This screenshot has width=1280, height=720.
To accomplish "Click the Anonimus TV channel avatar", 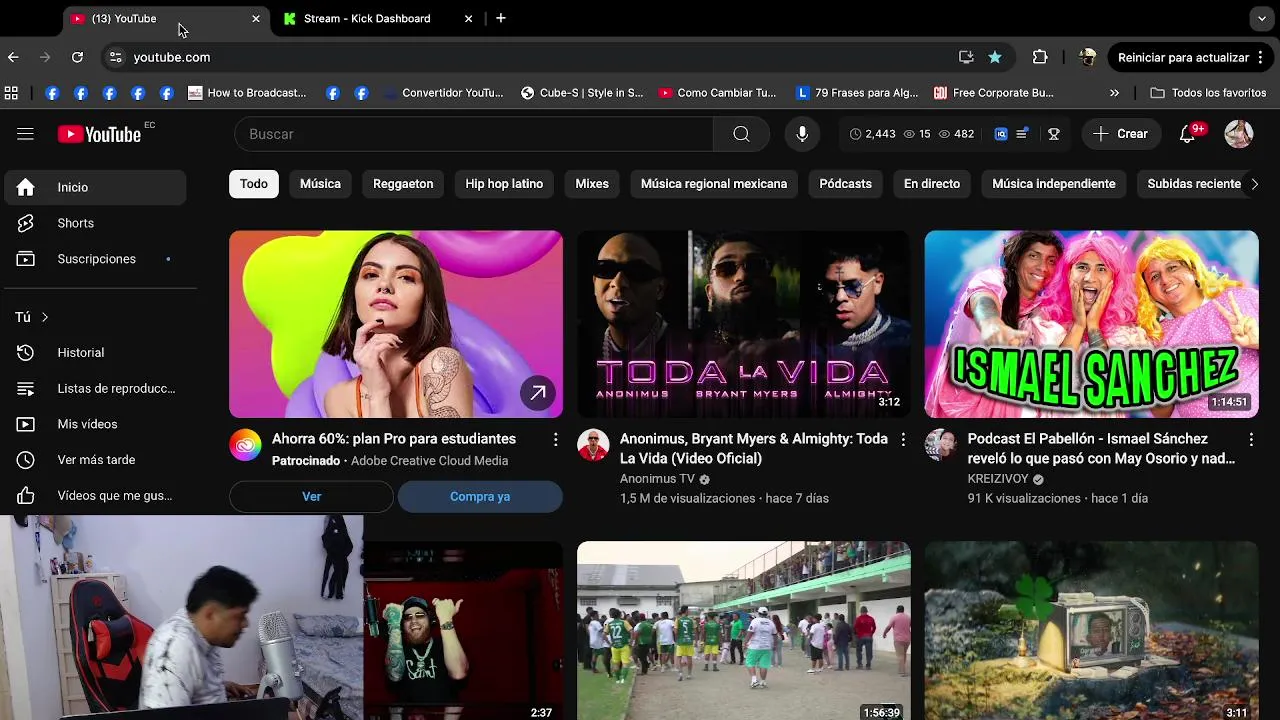I will click(x=593, y=445).
